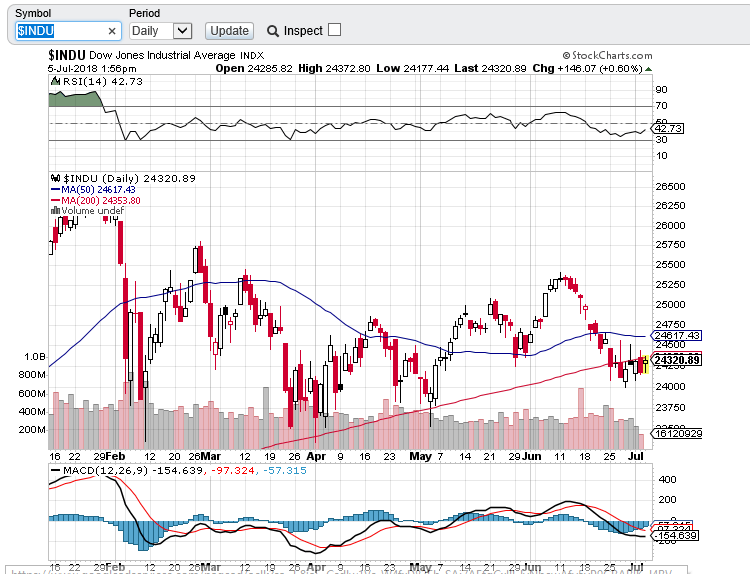Open the Period dropdown arrow
Viewport: 750px width, 574px height.
182,31
